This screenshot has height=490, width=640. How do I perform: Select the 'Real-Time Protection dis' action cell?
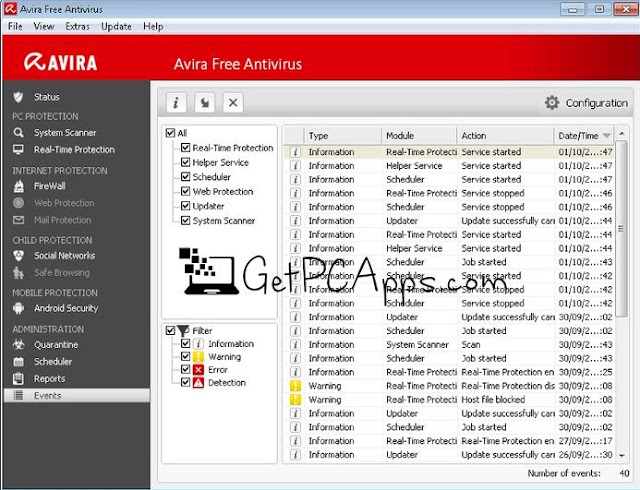[x=507, y=386]
